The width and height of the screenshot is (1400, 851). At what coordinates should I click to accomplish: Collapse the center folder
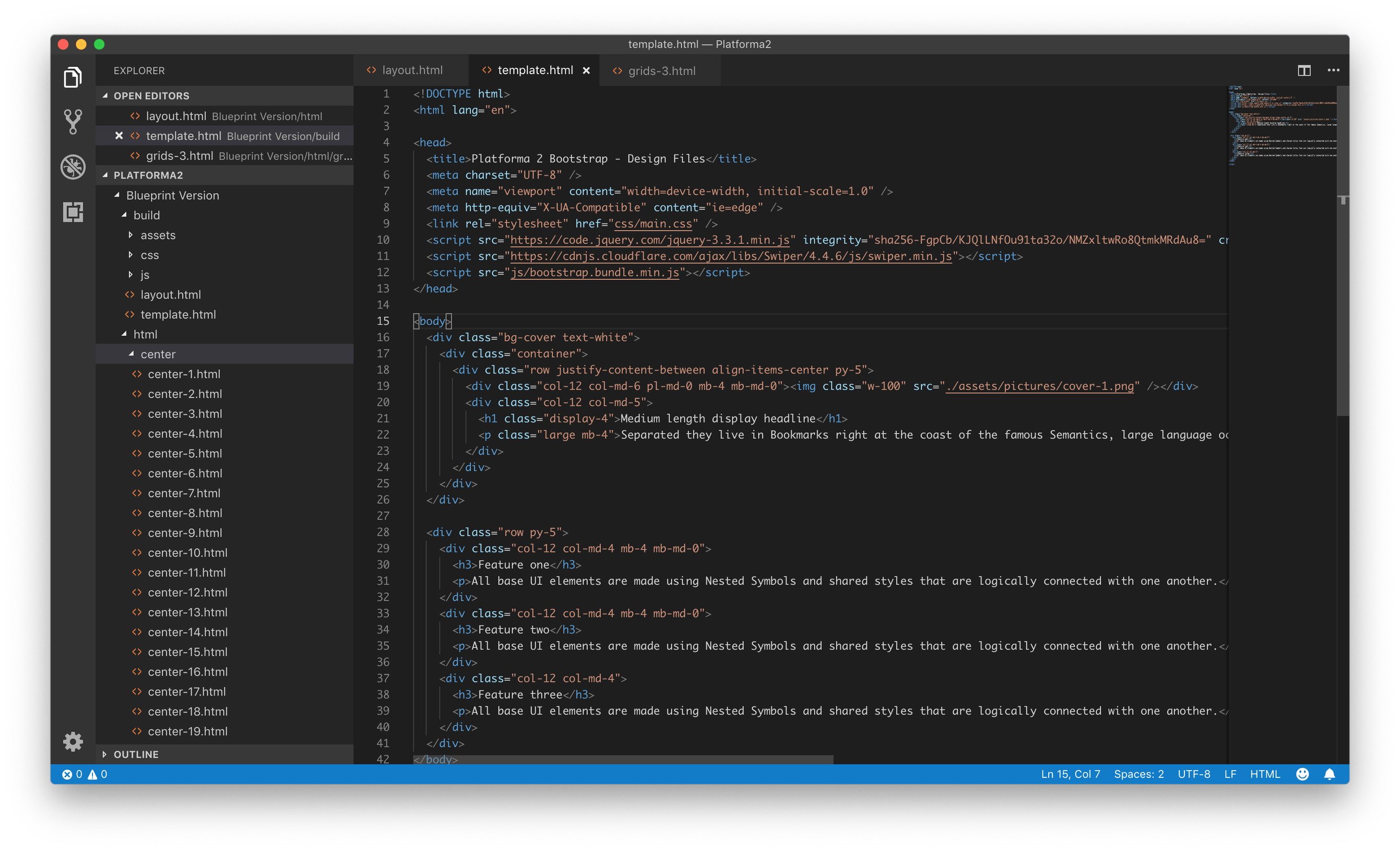point(158,354)
